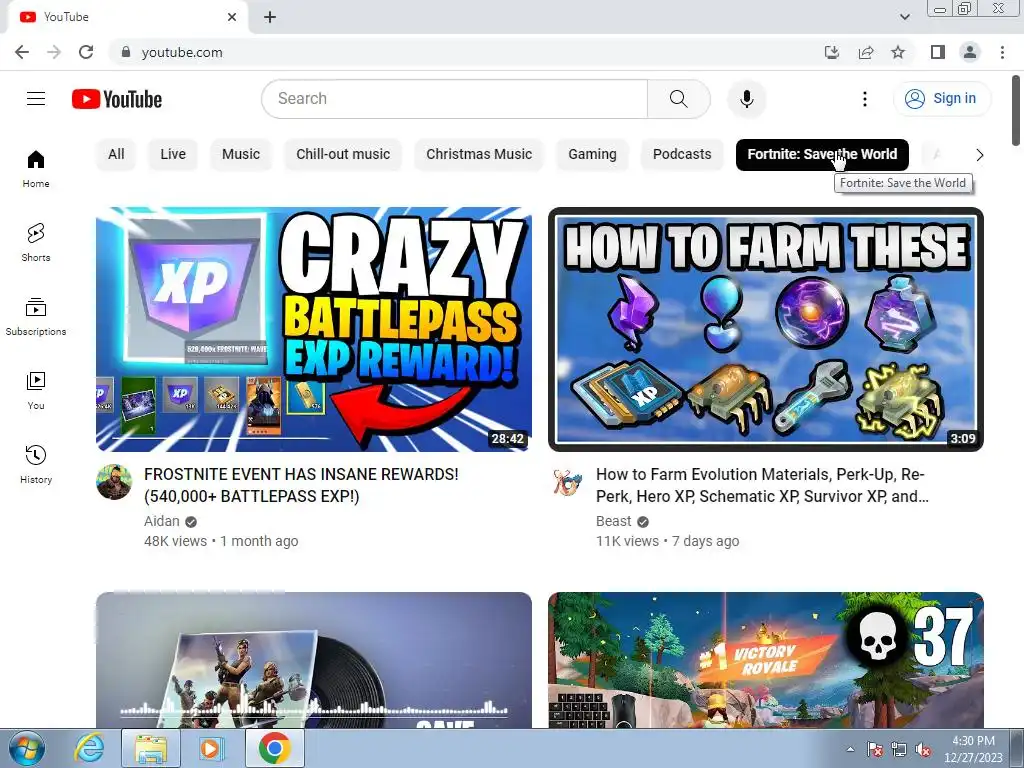
Task: Open FROSTNITE EVENT HAS INSANE REWARDS title
Action: [x=301, y=485]
